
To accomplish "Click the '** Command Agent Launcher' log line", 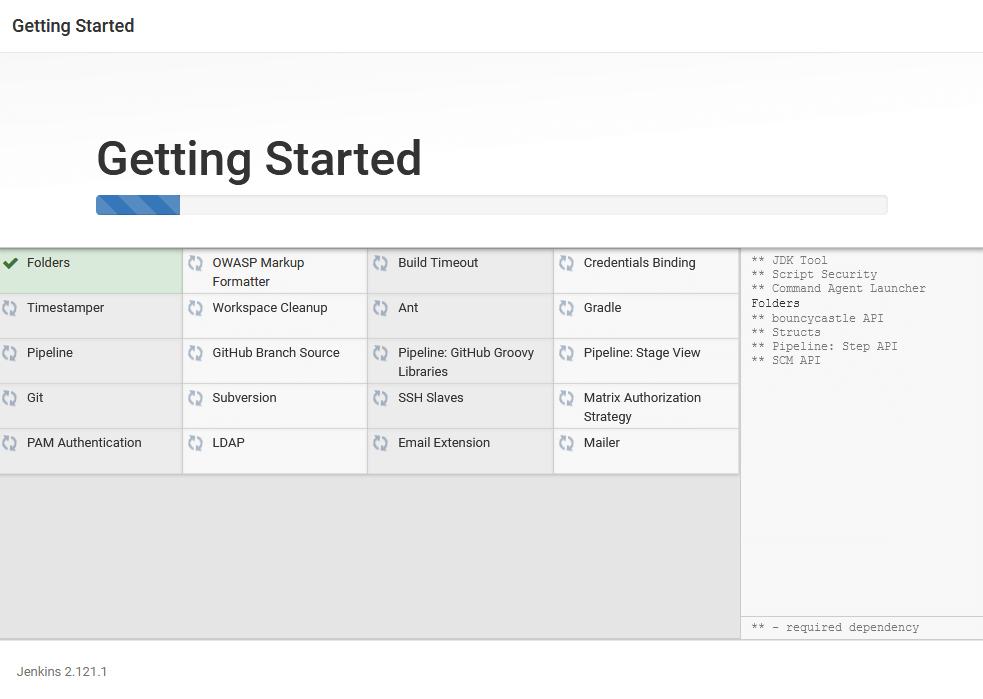I will coord(838,288).
